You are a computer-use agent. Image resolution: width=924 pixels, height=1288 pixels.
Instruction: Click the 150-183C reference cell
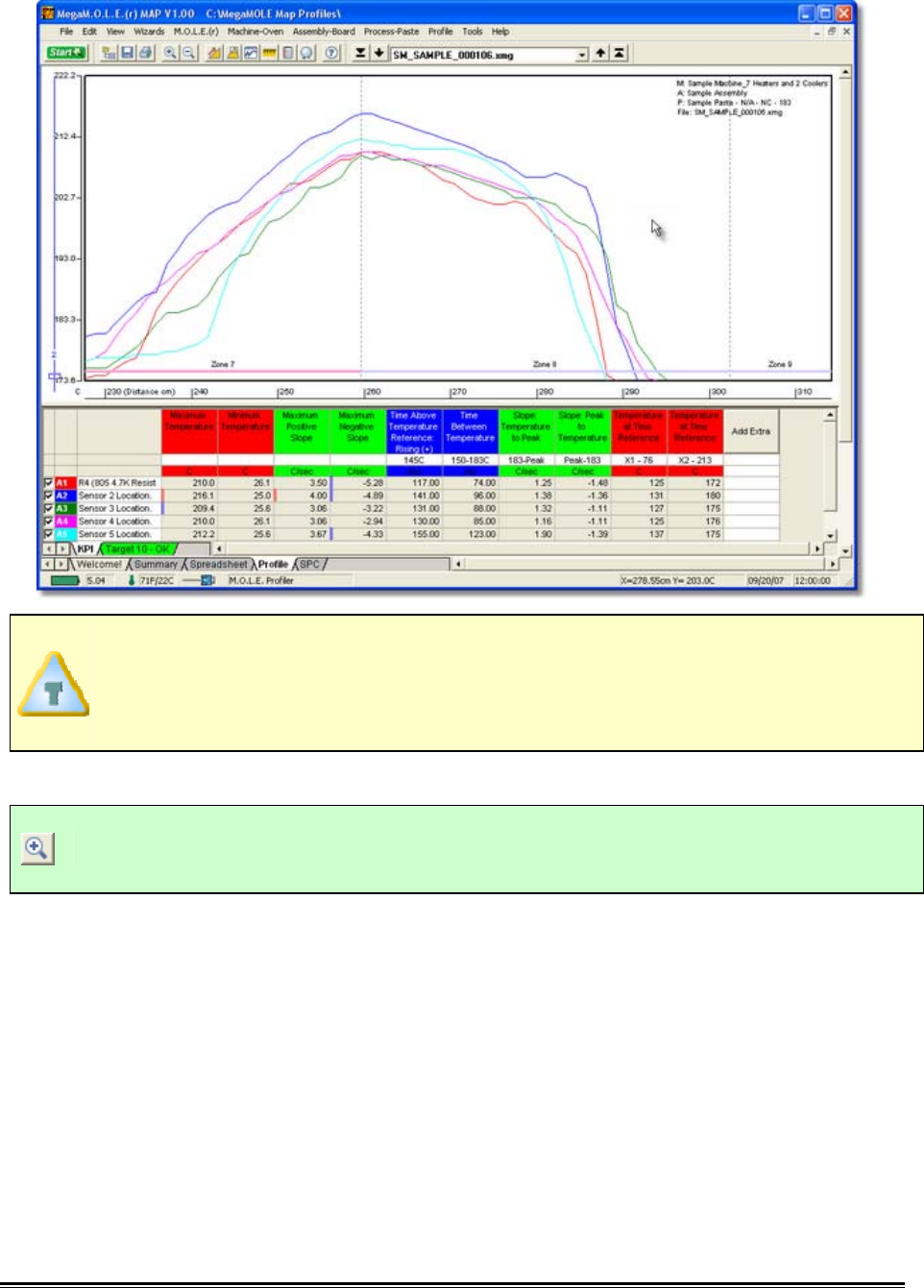470,460
